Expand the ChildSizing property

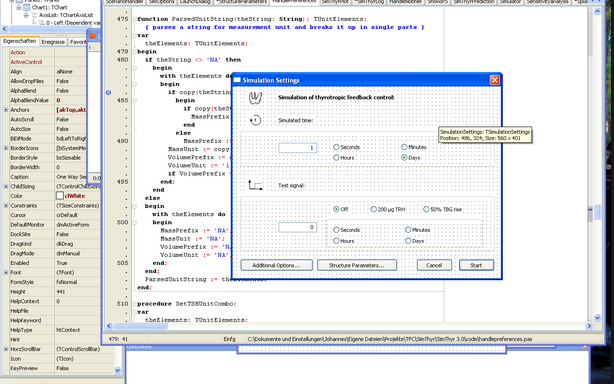[6, 187]
